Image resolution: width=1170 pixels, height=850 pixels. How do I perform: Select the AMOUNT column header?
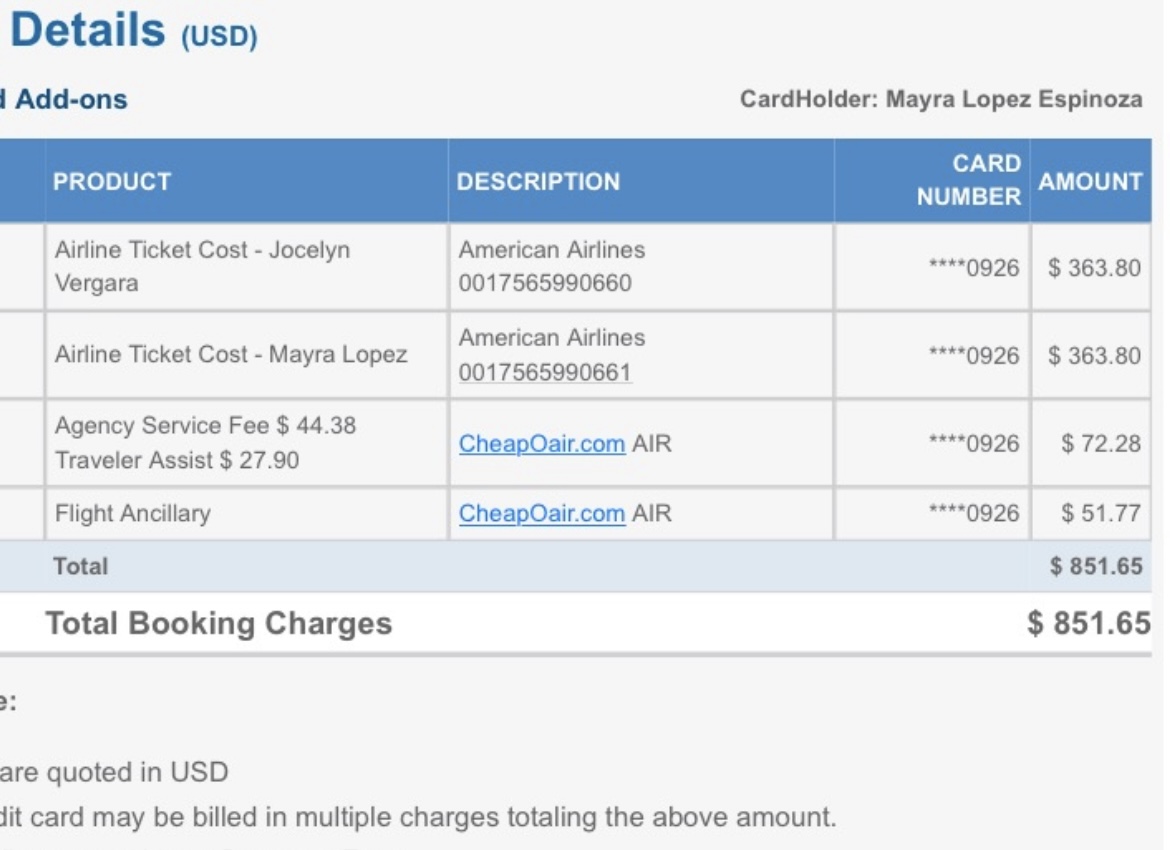1090,181
